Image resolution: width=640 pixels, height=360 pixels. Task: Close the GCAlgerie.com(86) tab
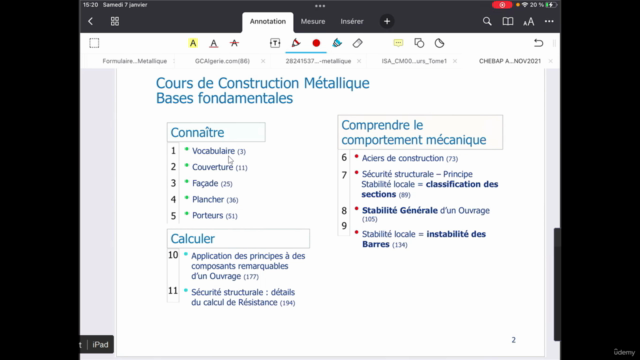263,61
